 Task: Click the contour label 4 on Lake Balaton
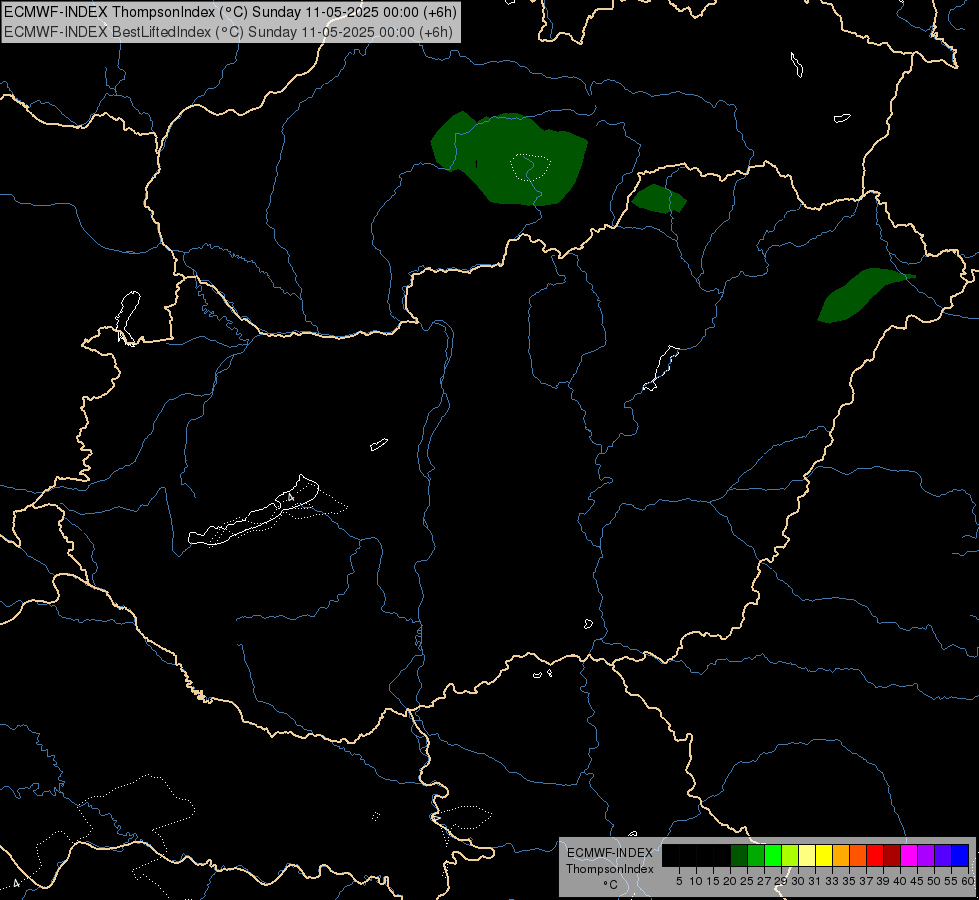(291, 498)
